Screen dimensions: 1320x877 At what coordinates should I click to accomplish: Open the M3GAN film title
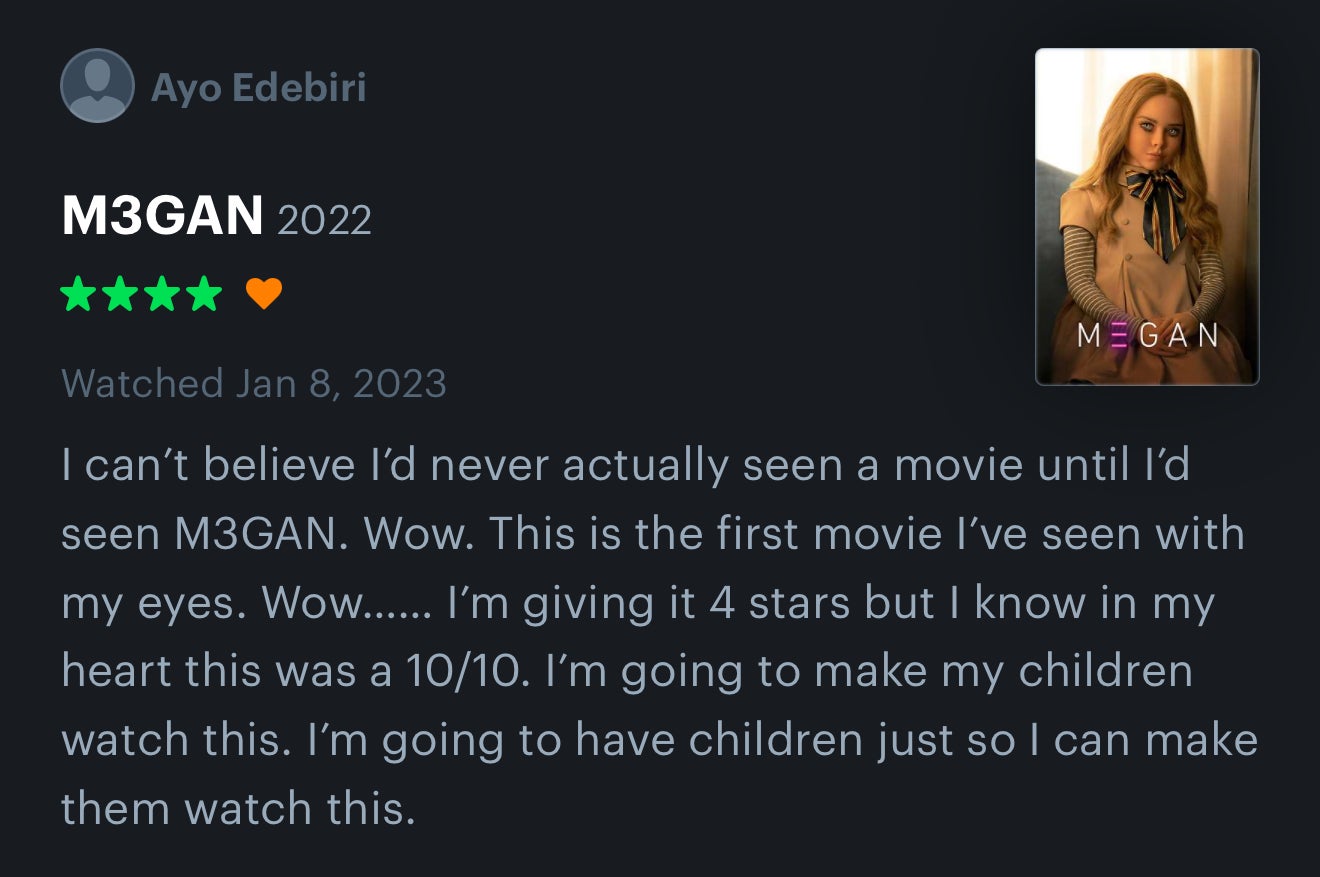(x=162, y=216)
